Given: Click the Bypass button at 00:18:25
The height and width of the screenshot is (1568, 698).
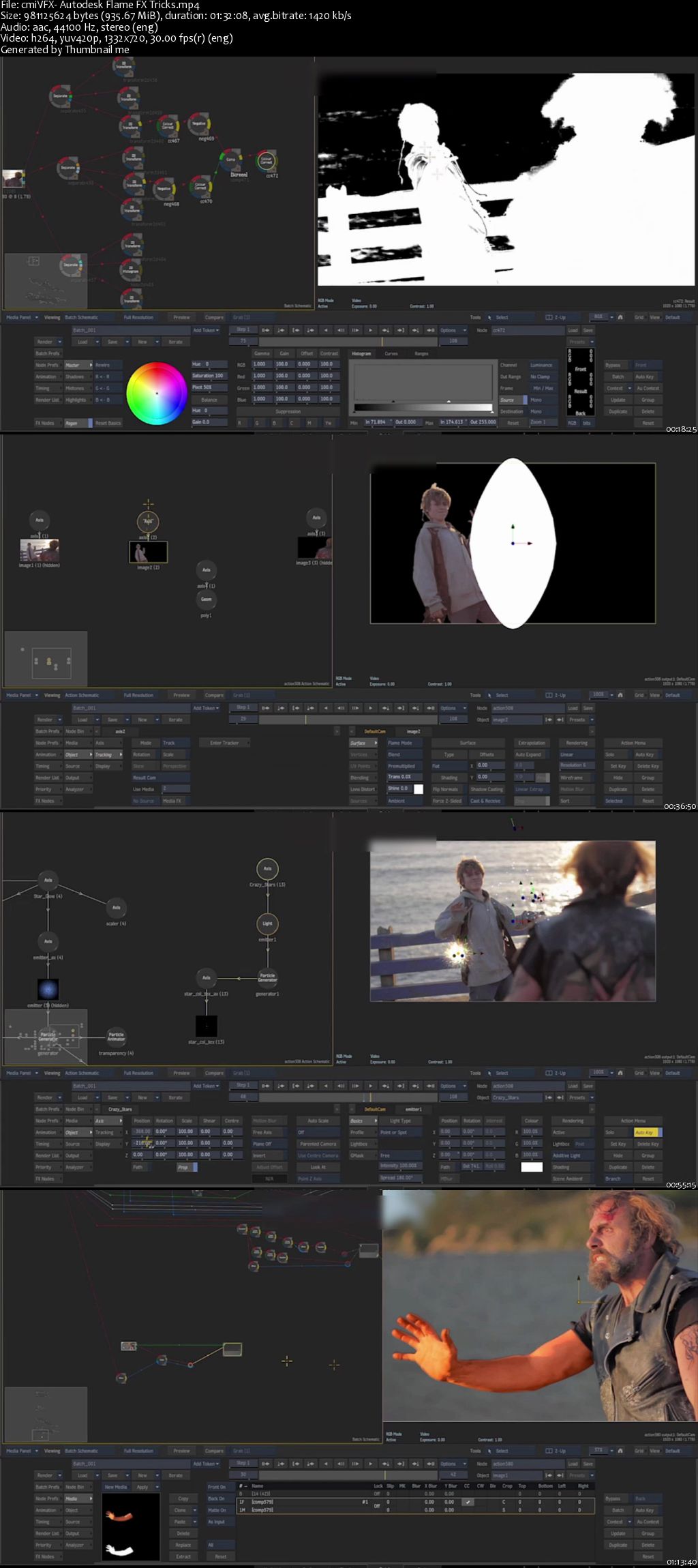Looking at the screenshot, I should click(x=618, y=365).
